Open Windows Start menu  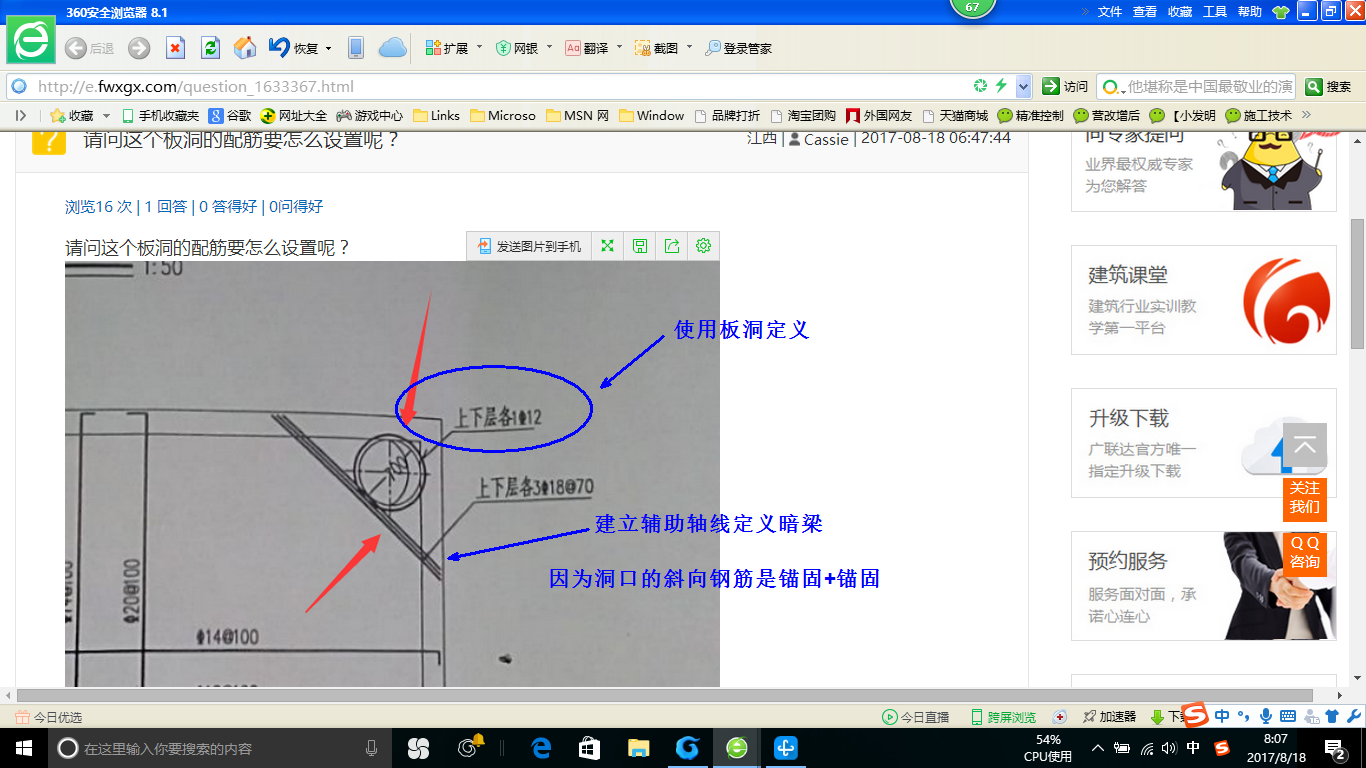coord(22,748)
